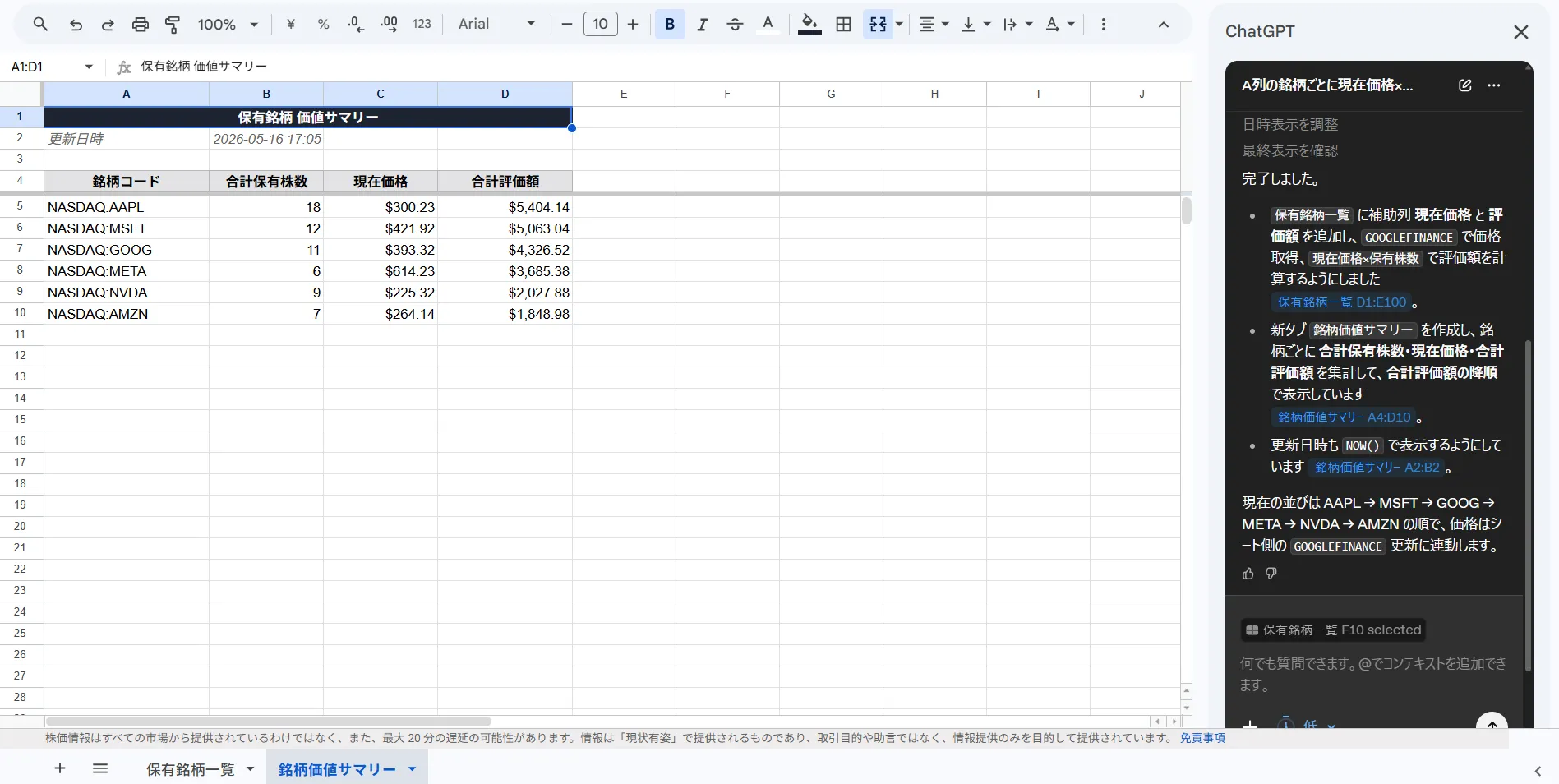This screenshot has width=1559, height=784.
Task: Select the 合計評価額 header cell
Action: (505, 182)
